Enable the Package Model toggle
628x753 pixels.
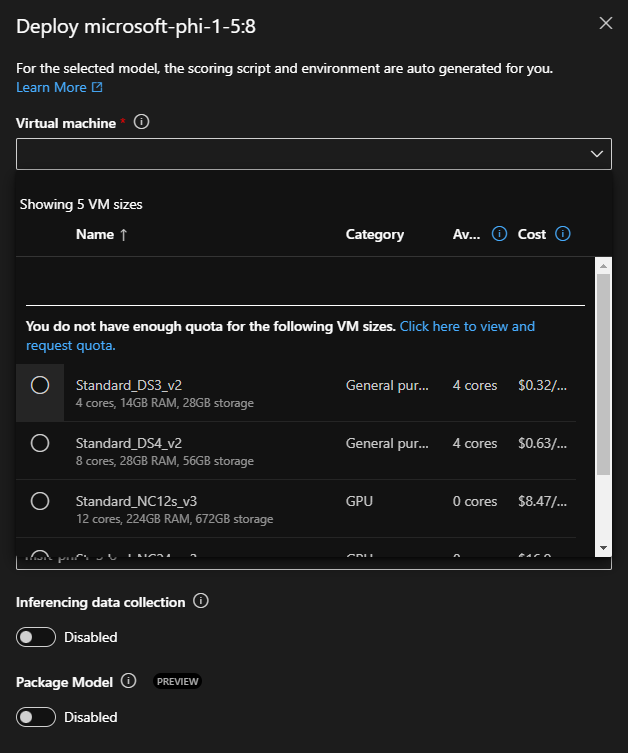coord(36,717)
